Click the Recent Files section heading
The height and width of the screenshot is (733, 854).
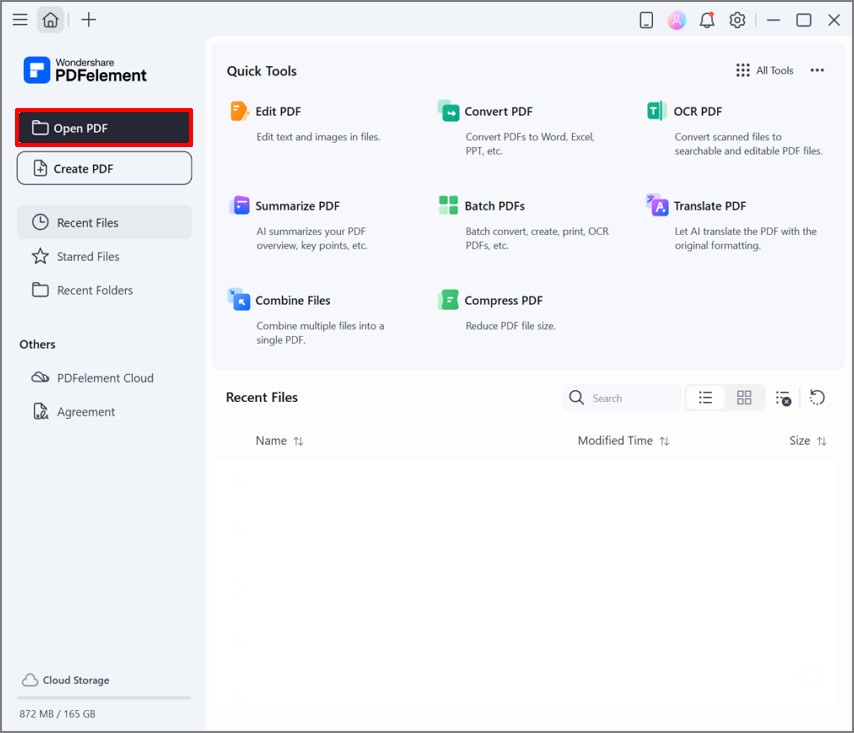tap(262, 398)
